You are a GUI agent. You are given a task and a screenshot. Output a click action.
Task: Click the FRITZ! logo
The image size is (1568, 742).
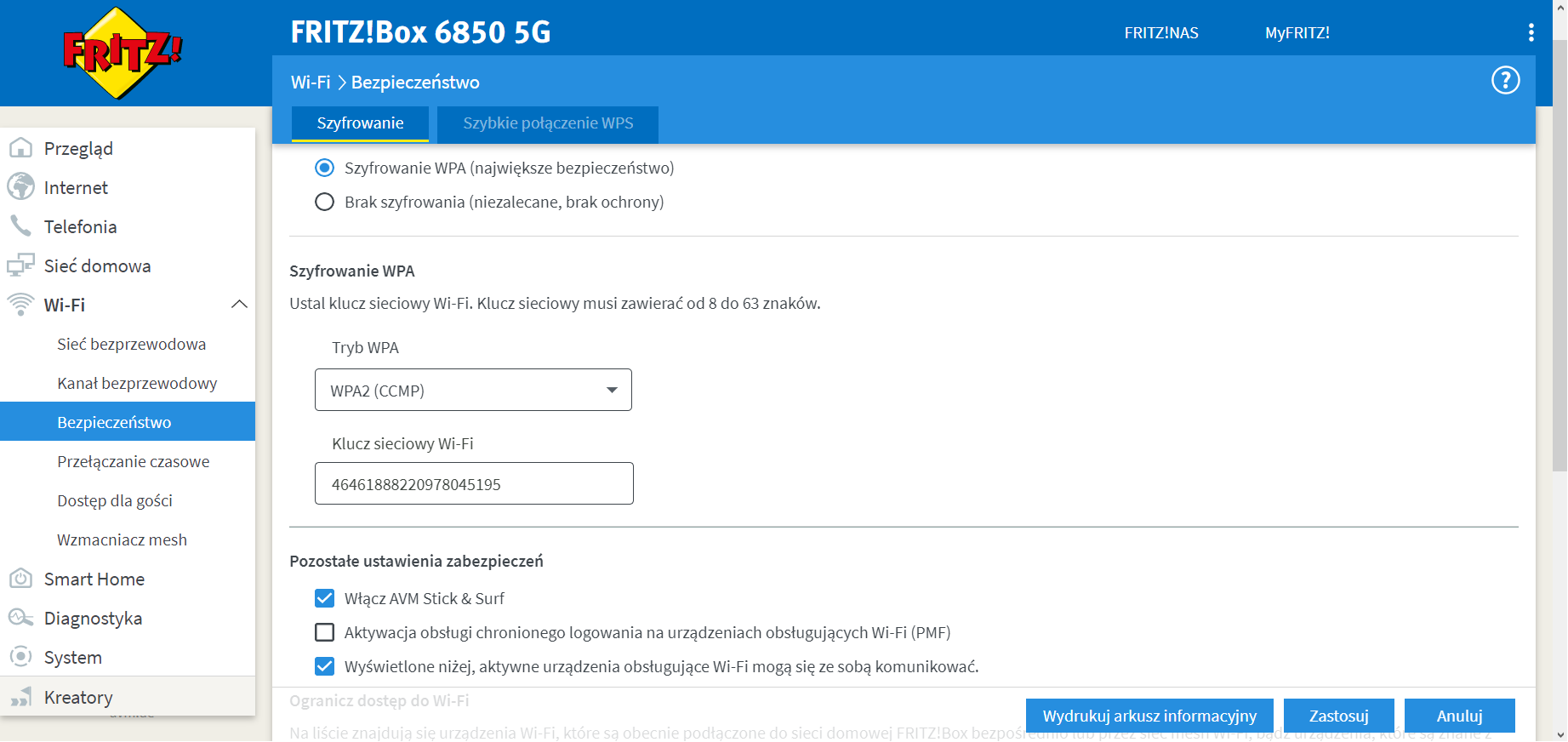pos(123,53)
